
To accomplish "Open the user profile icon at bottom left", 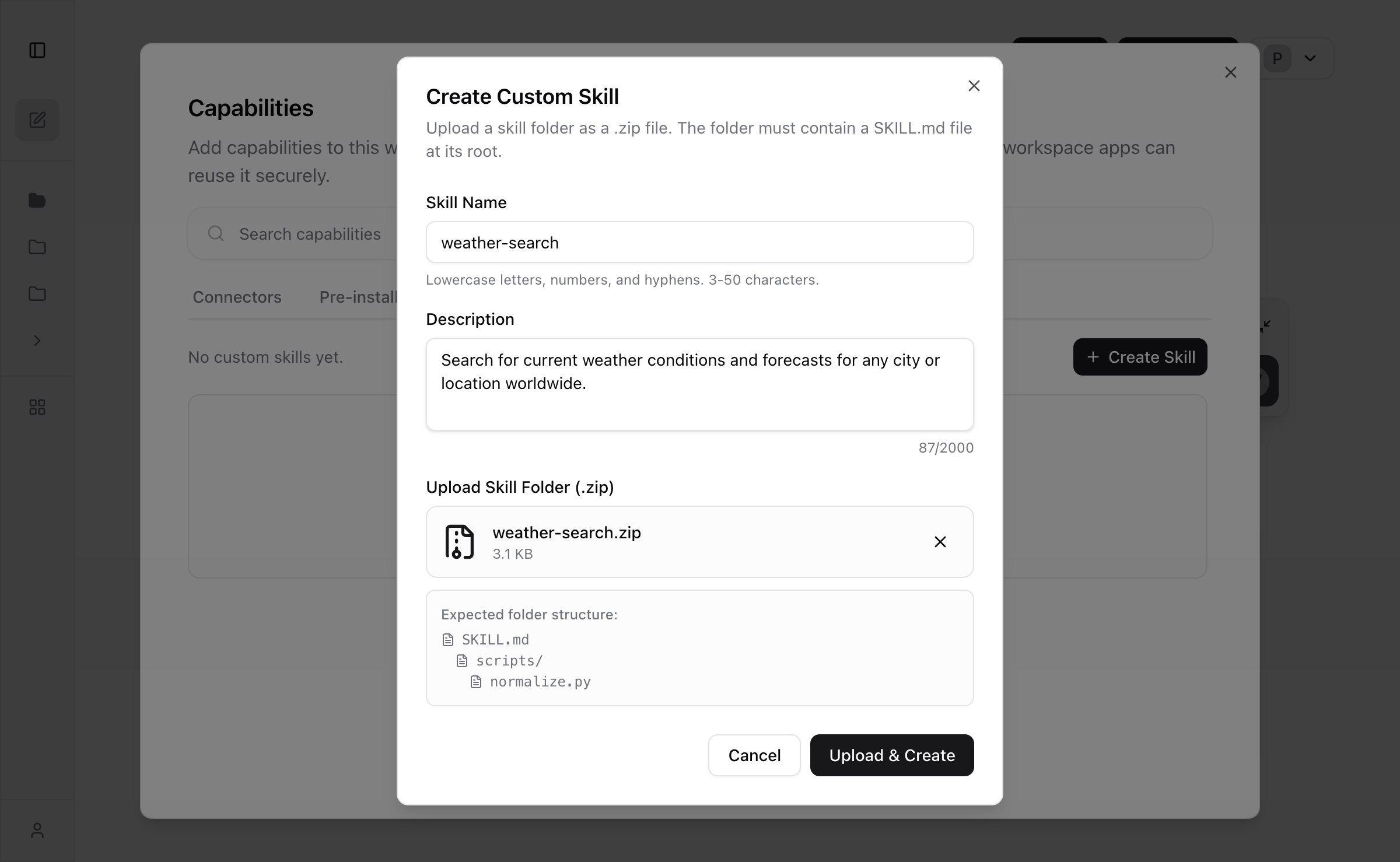I will 37,831.
